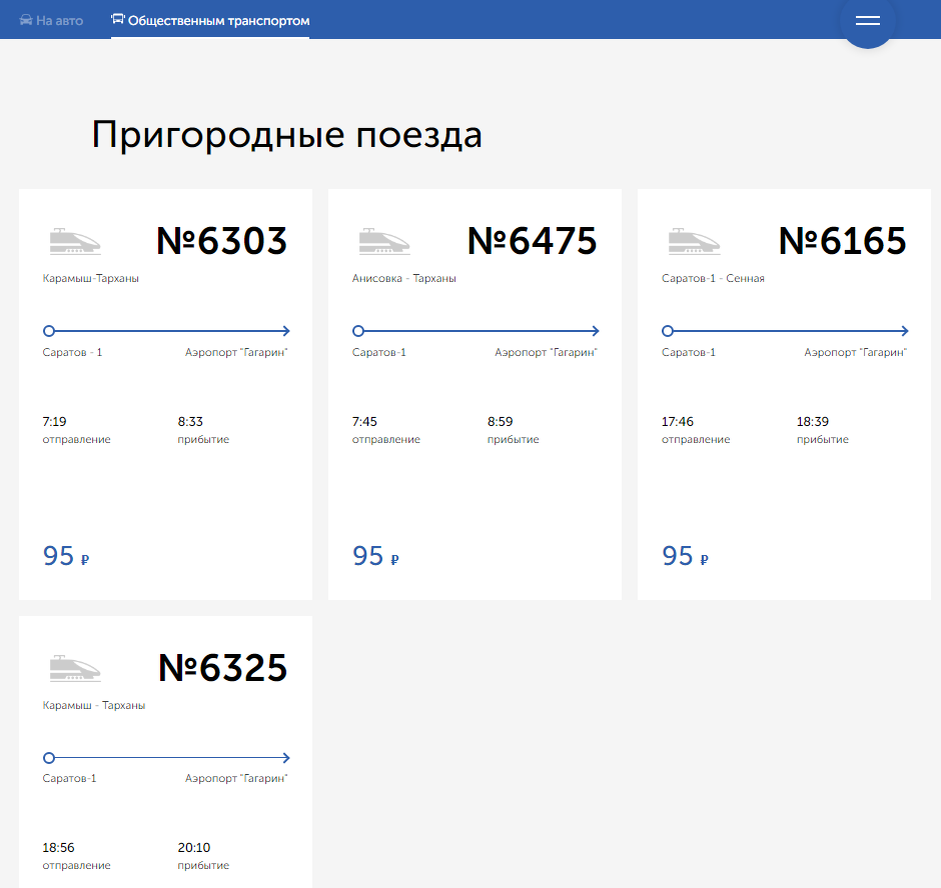Click the route start circle on card №6303
This screenshot has width=941, height=888.
(x=49, y=331)
